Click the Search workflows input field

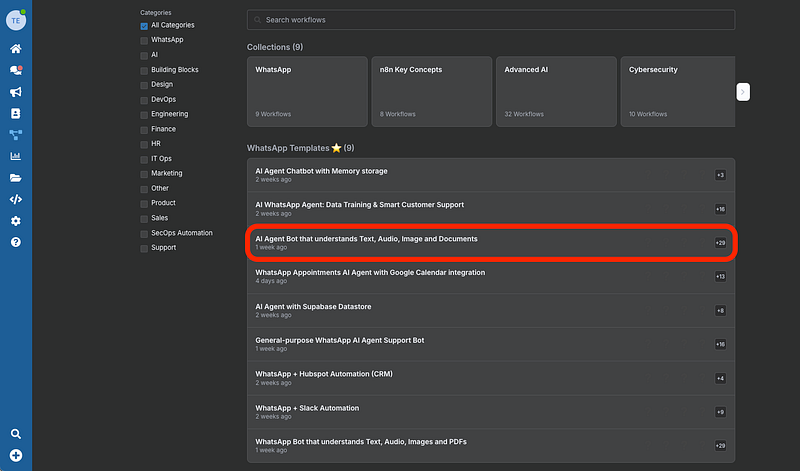[x=491, y=20]
